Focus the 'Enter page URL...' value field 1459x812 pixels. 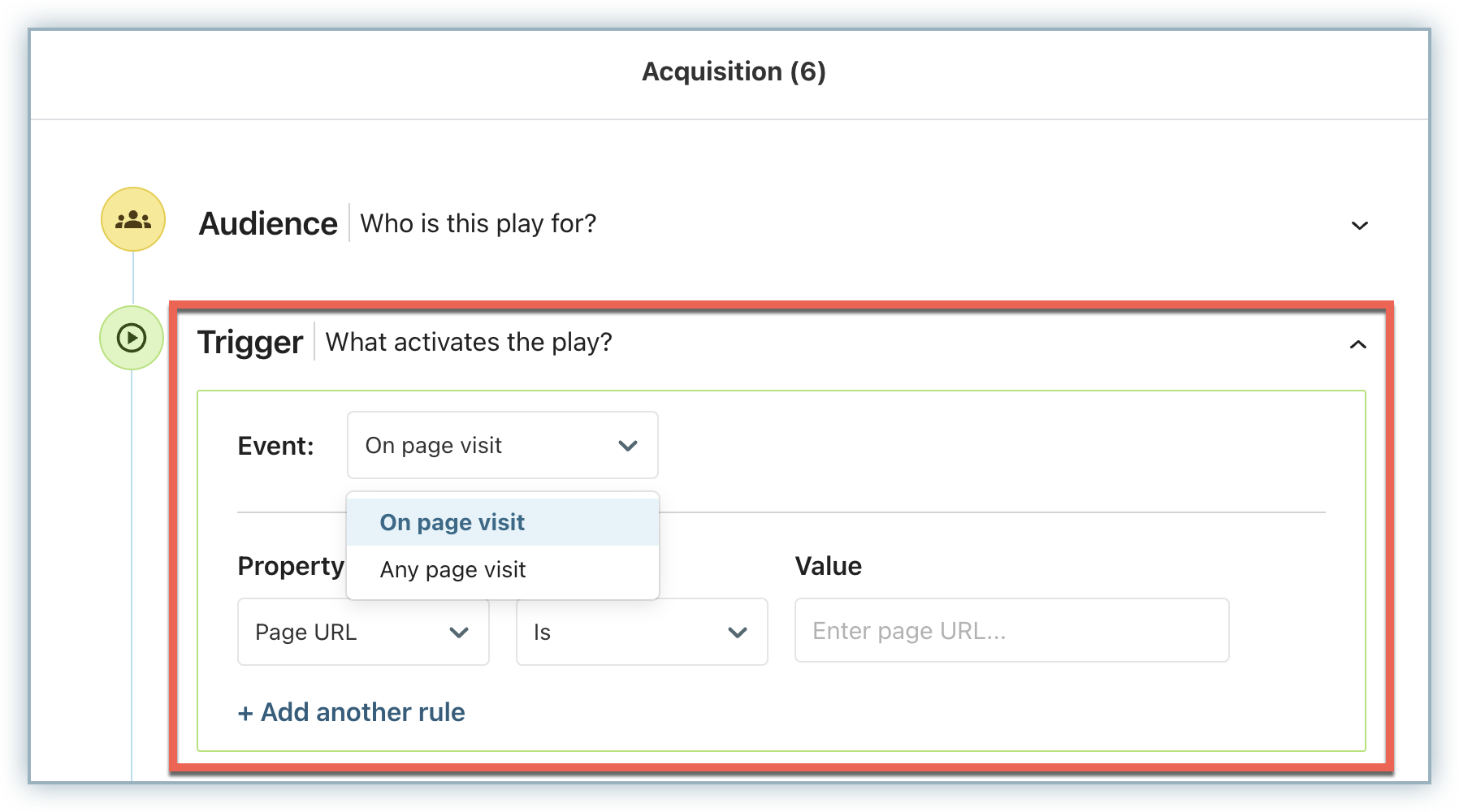(x=1011, y=631)
